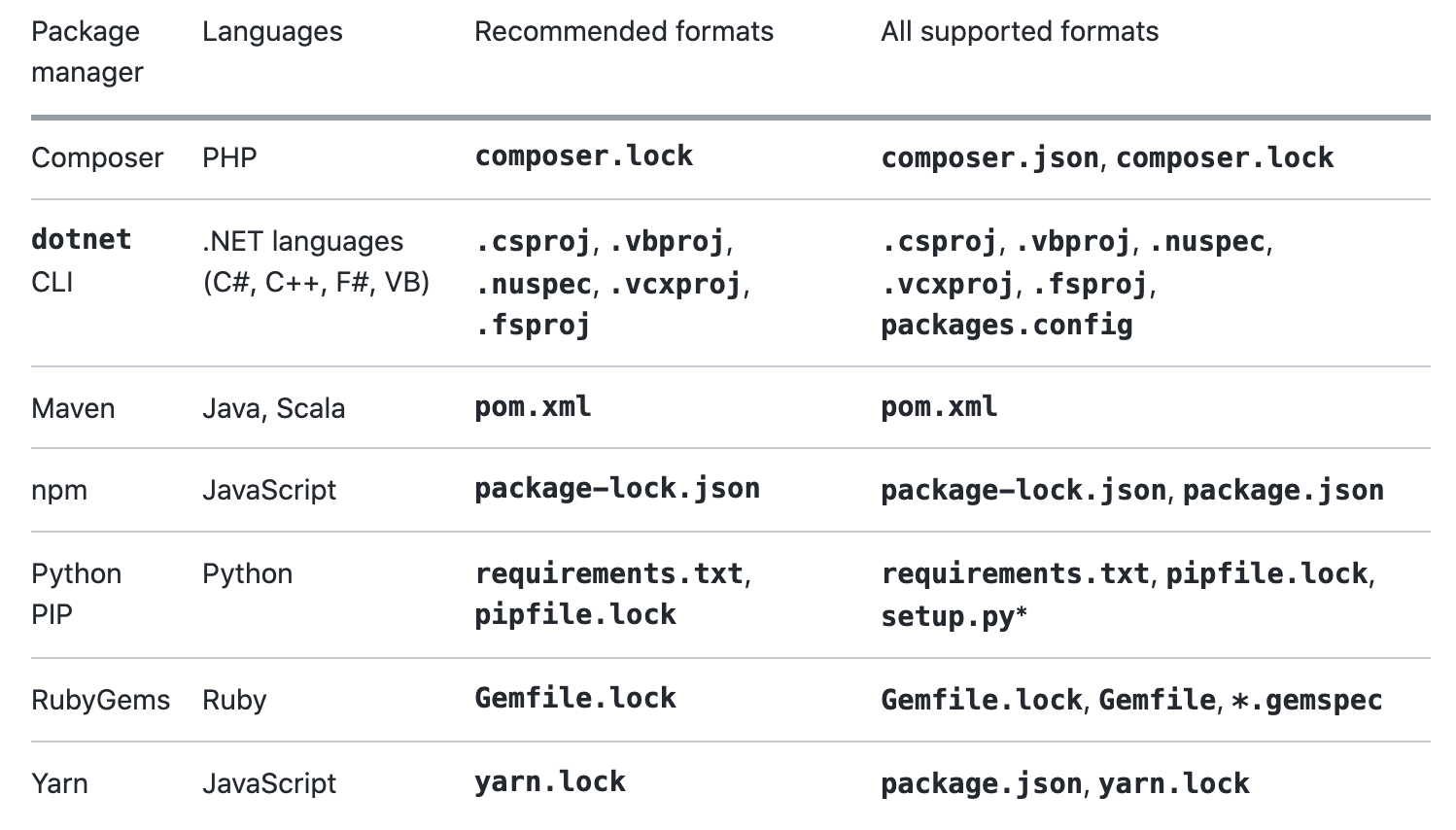This screenshot has height=830, width=1456.
Task: Select the "Python PIP" package manager cell
Action: [x=76, y=594]
